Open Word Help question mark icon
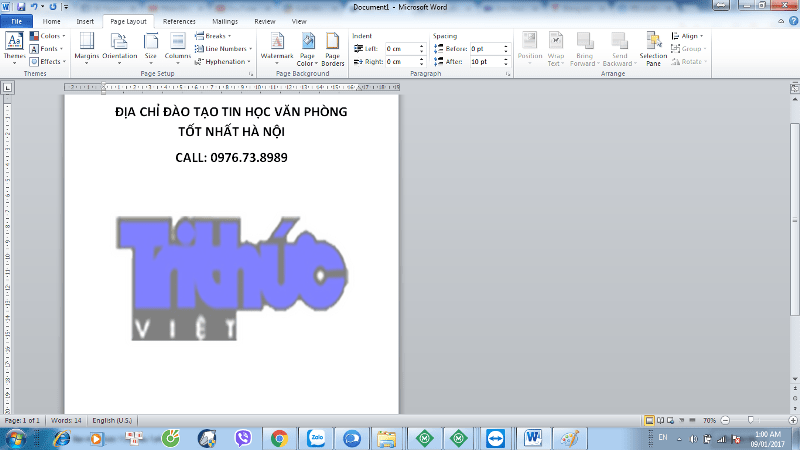 tap(793, 21)
